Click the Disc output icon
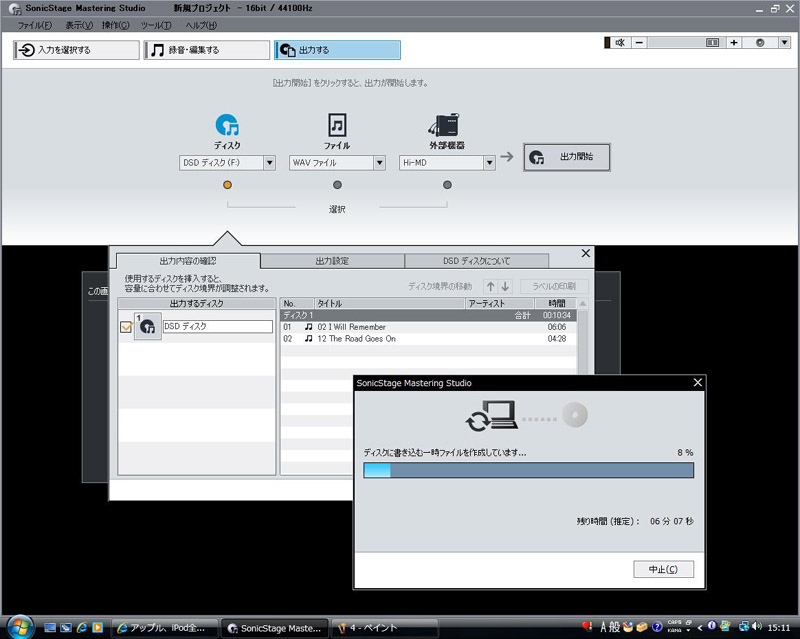This screenshot has height=639, width=800. coord(227,125)
